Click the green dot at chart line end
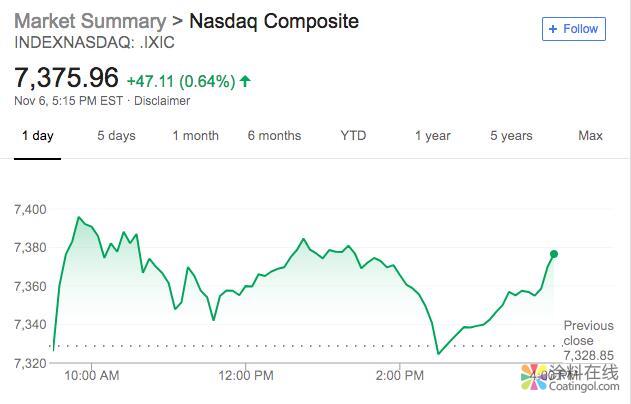 (x=554, y=254)
